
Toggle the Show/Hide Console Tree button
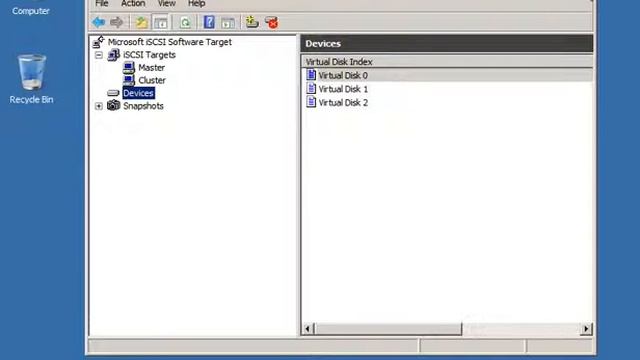[161, 22]
